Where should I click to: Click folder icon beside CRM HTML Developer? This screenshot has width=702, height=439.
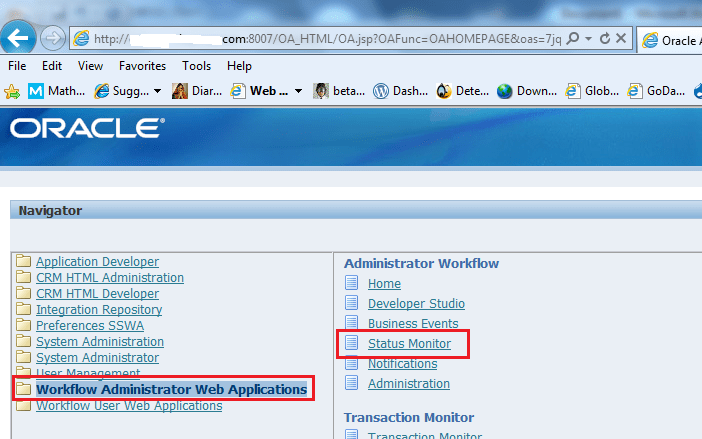23,293
